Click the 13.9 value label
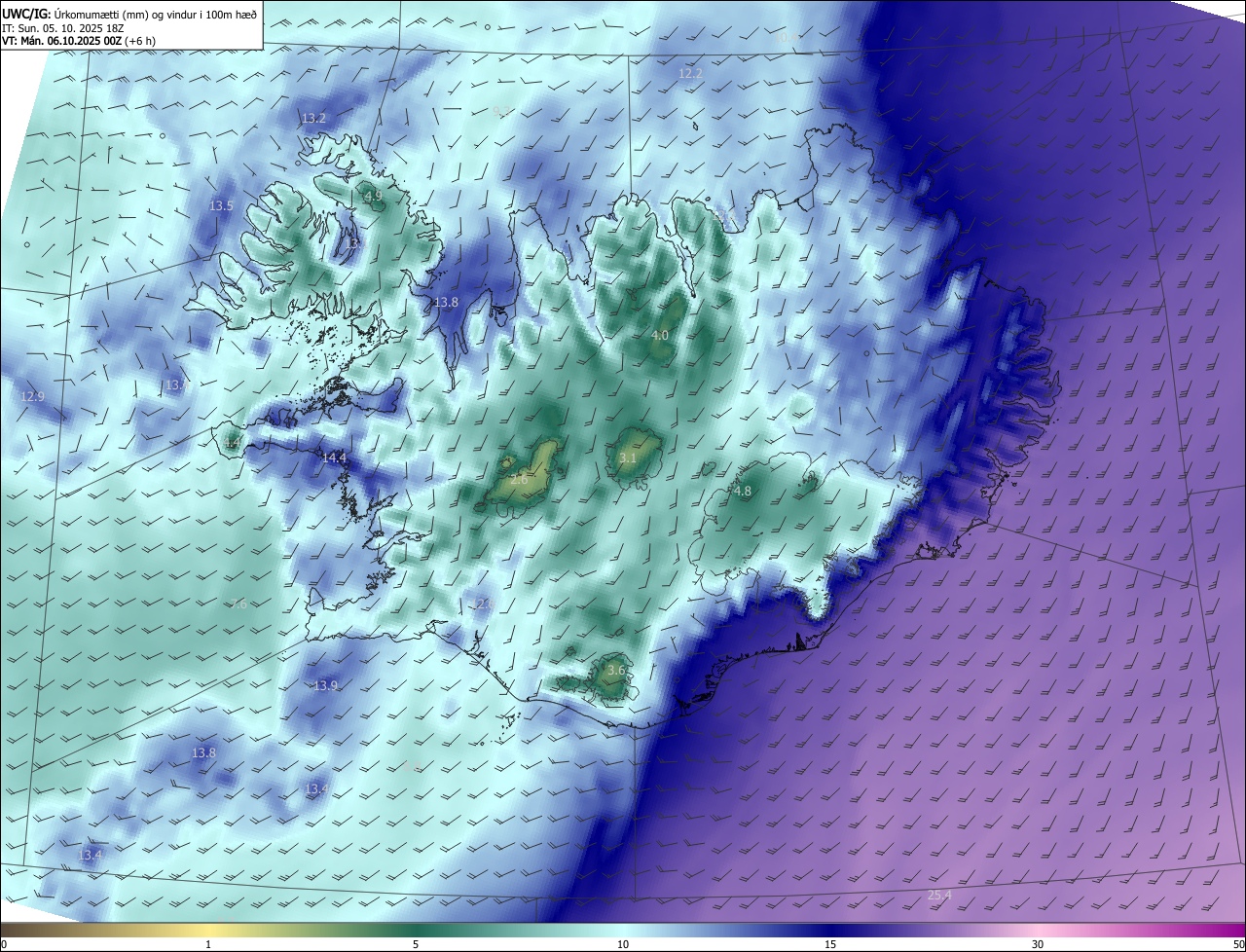The image size is (1246, 952). point(326,685)
